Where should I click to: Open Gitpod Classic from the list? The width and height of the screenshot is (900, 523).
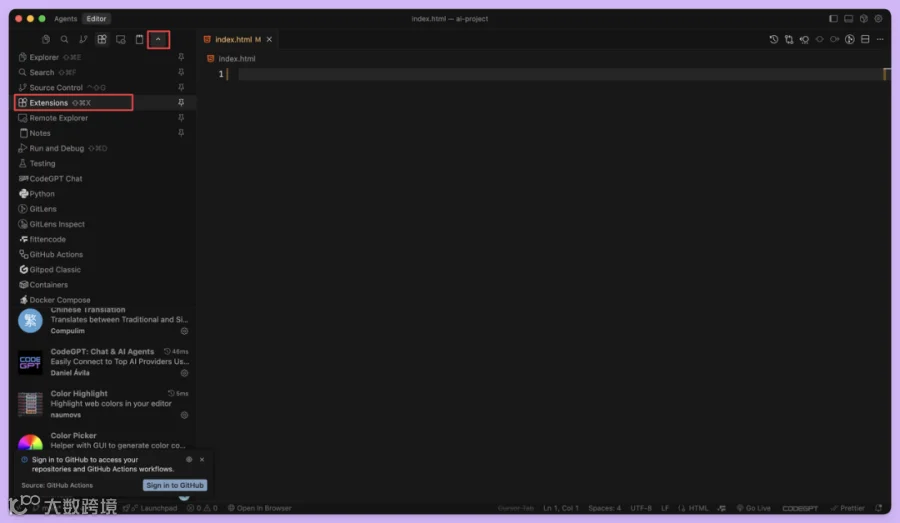(x=102, y=270)
